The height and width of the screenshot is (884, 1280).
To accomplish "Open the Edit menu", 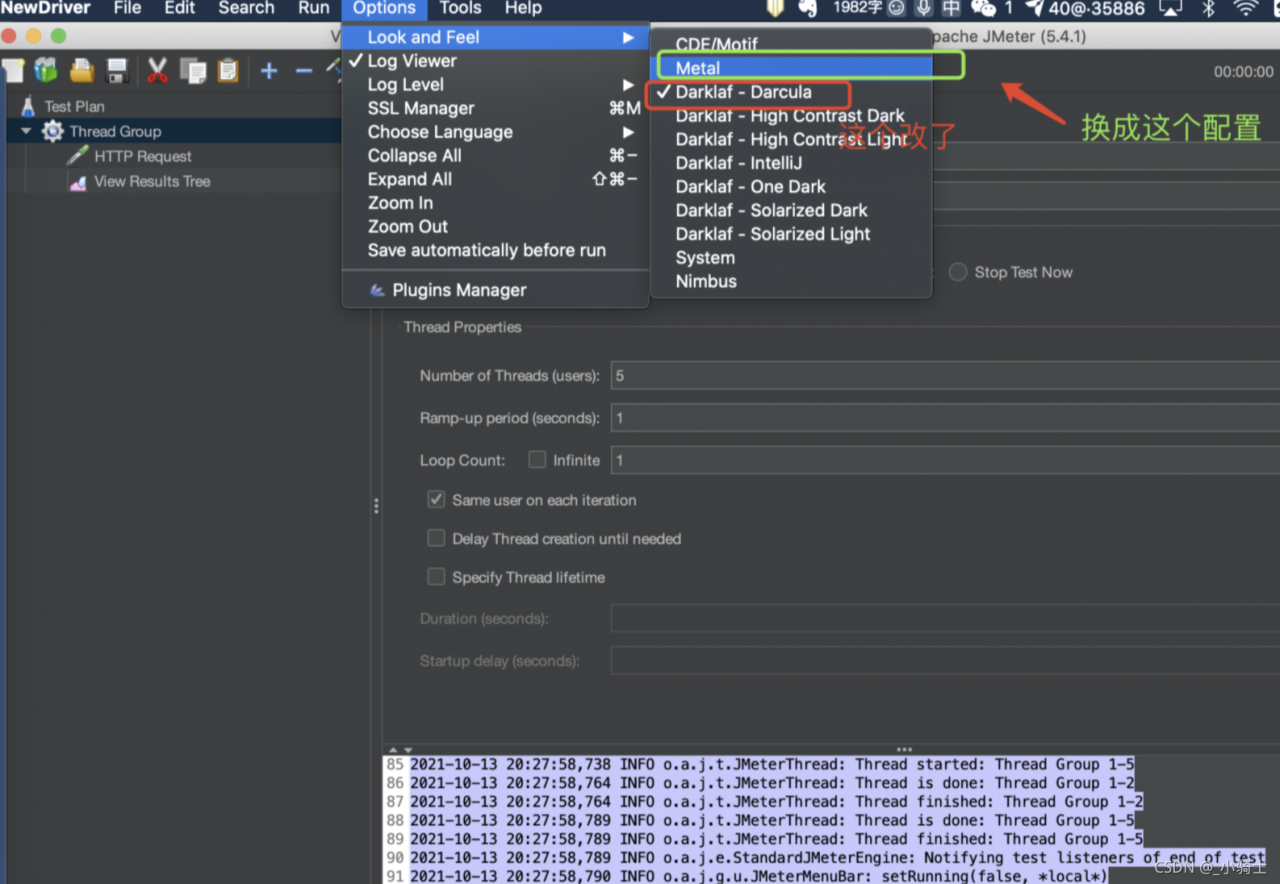I will (x=180, y=8).
